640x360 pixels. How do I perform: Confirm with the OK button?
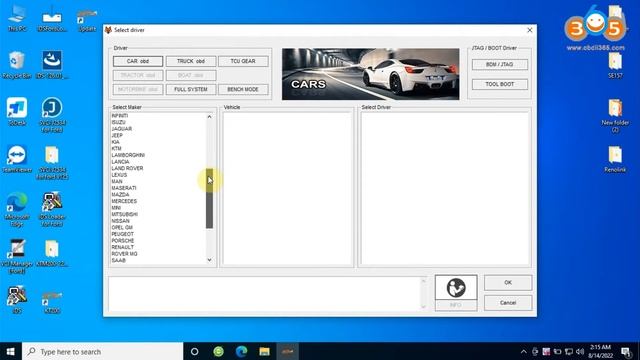pyautogui.click(x=508, y=282)
